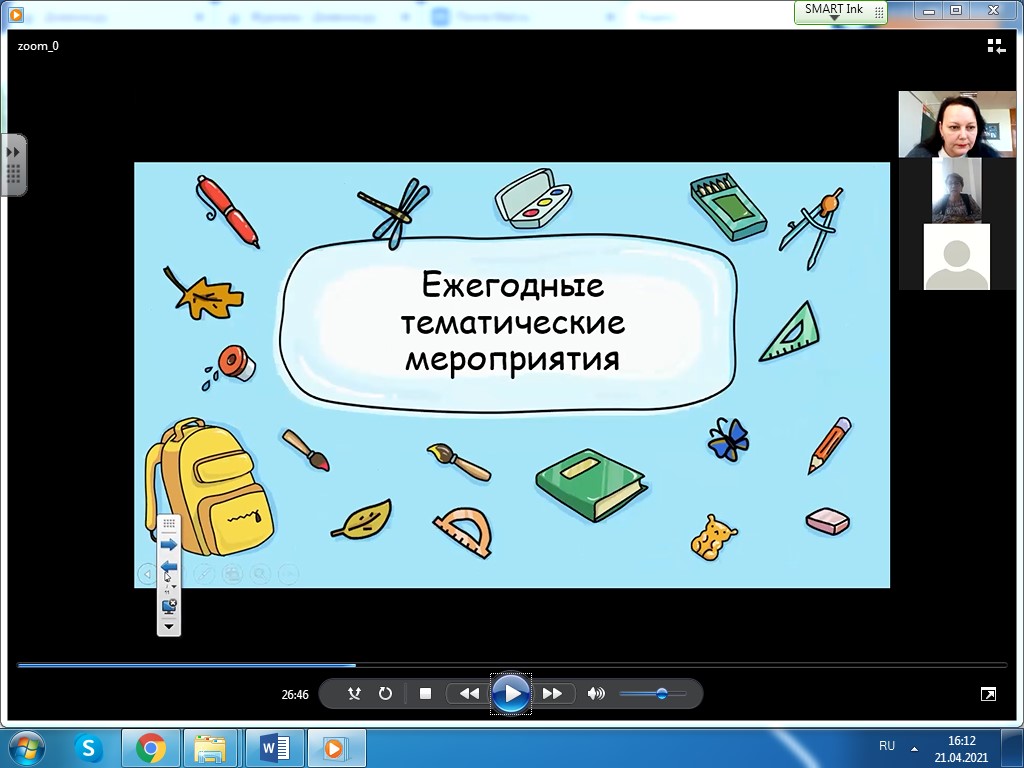Viewport: 1024px width, 768px height.
Task: Click the fast forward button
Action: (552, 693)
